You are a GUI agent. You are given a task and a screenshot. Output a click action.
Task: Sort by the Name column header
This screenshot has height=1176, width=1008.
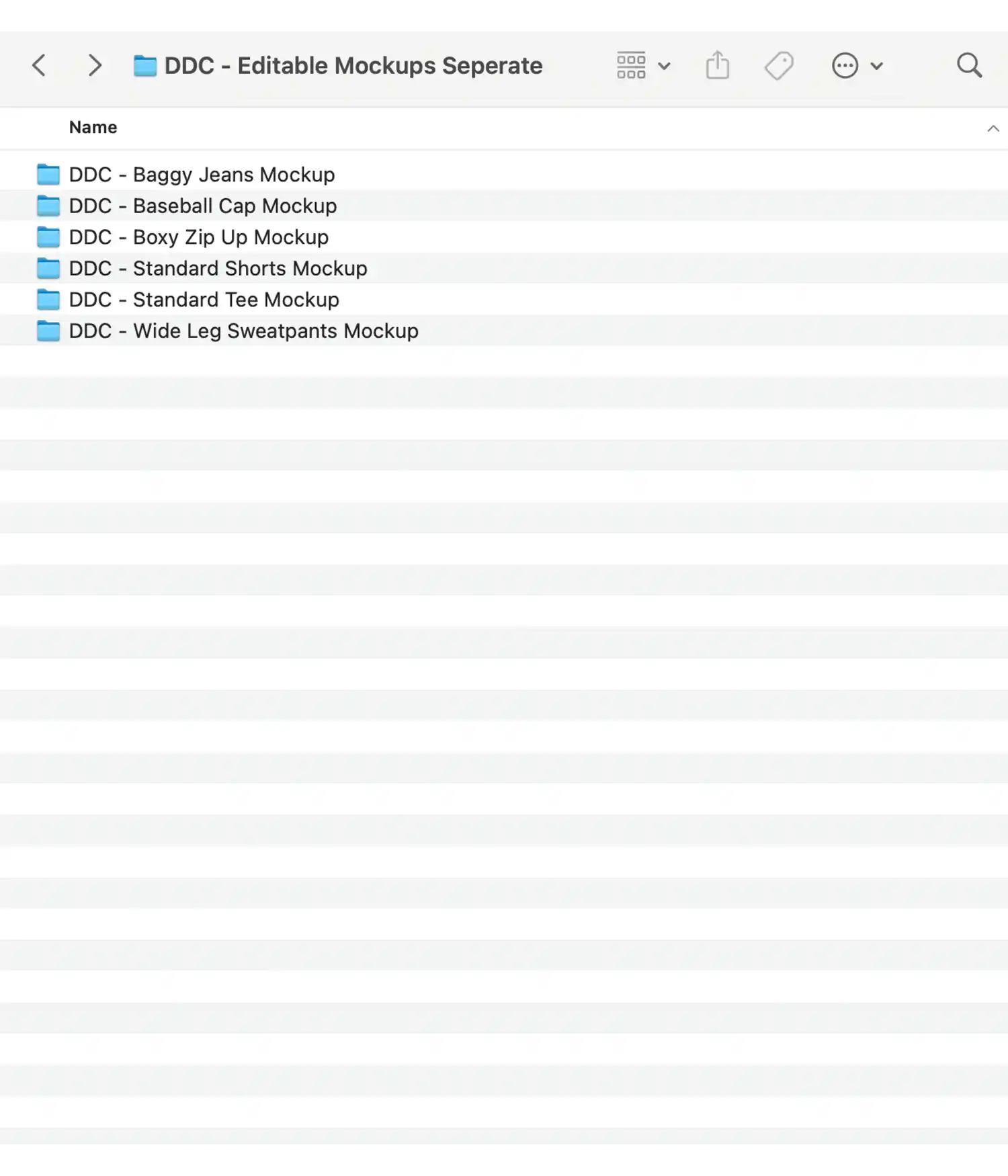93,128
